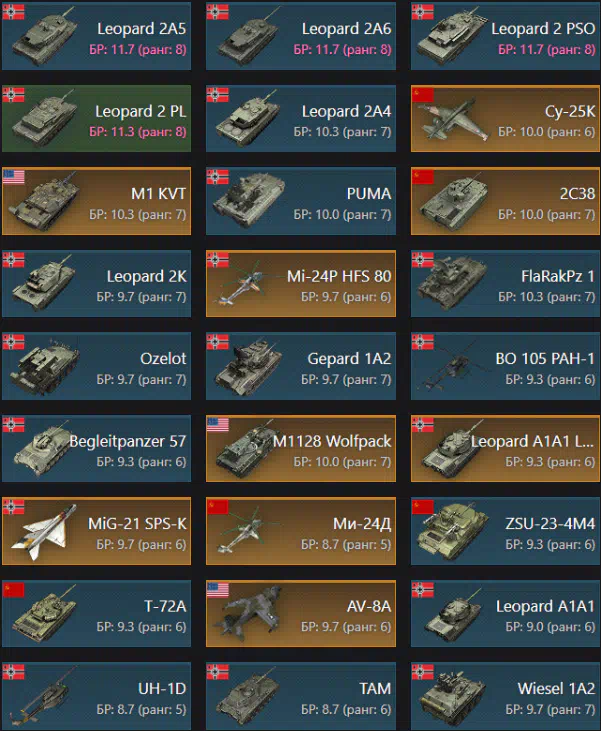Click the BO 105 PAH-1 helicopter icon
This screenshot has height=731, width=601.
(x=451, y=366)
